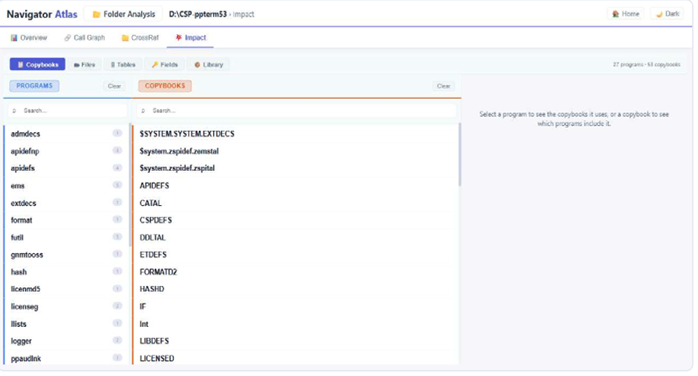
Task: Select the CATAL copybook
Action: point(296,203)
